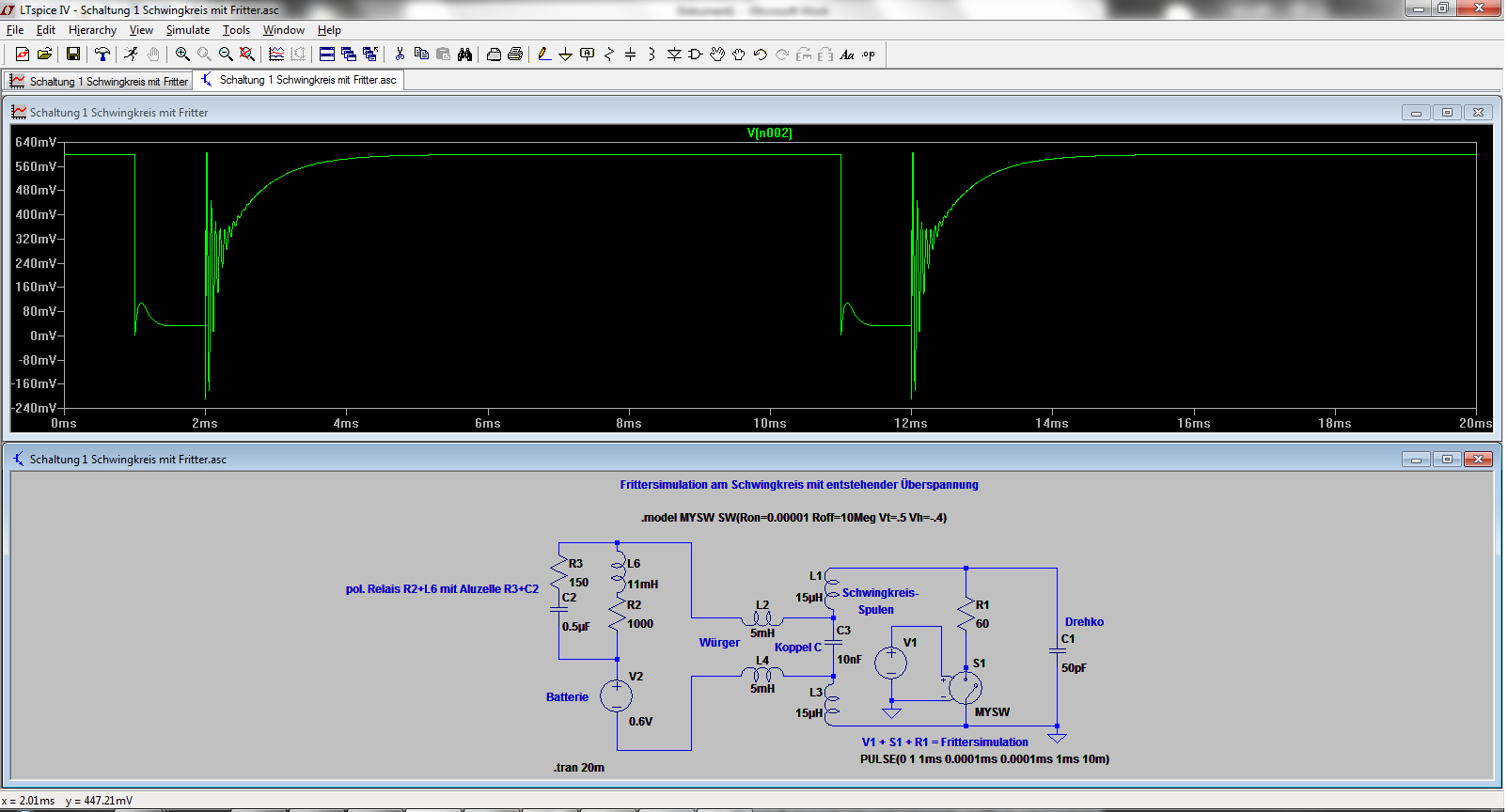Click the Draw Wire pencil tool
Image resolution: width=1508 pixels, height=812 pixels.
(x=543, y=55)
